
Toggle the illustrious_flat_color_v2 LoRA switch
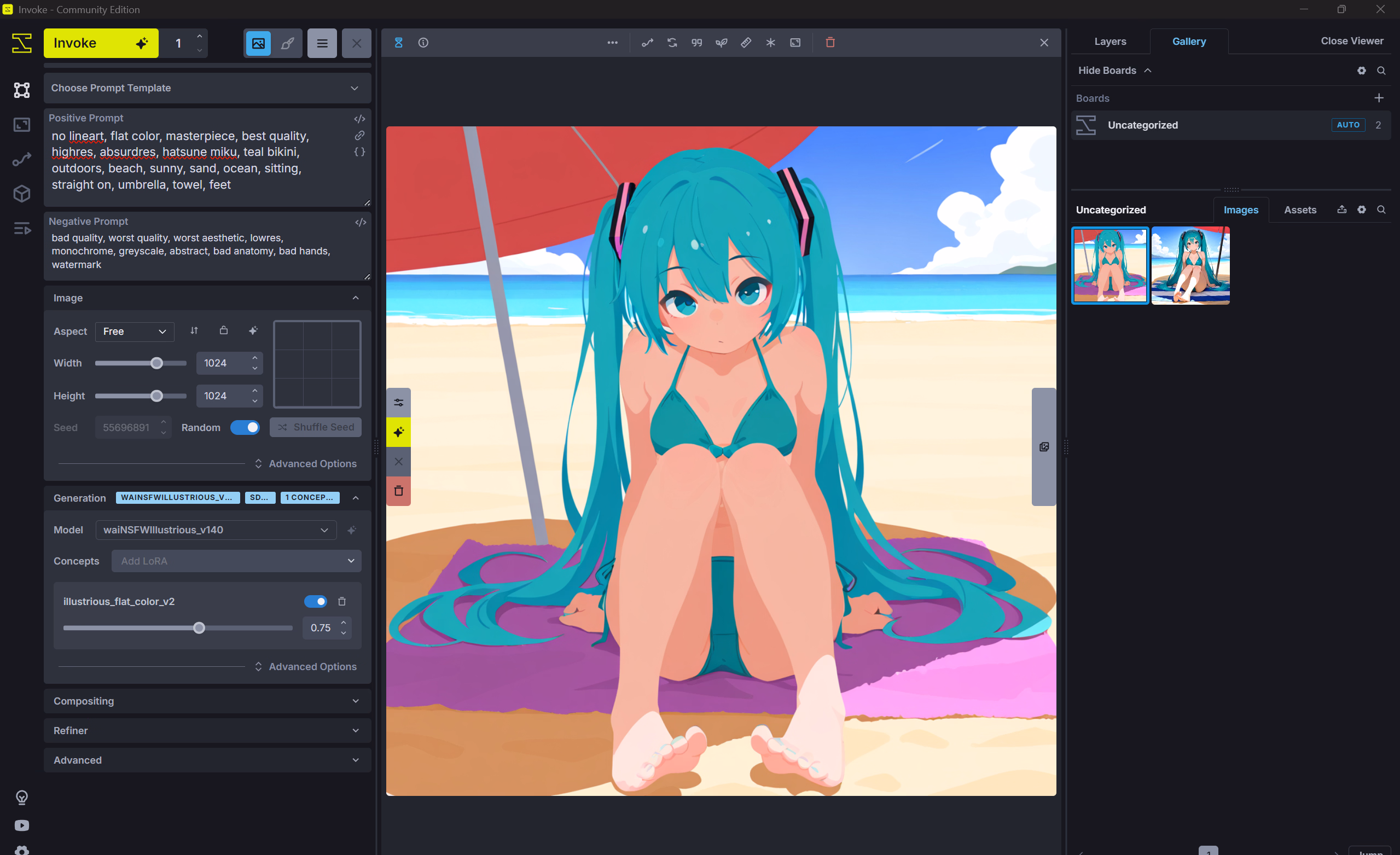315,601
